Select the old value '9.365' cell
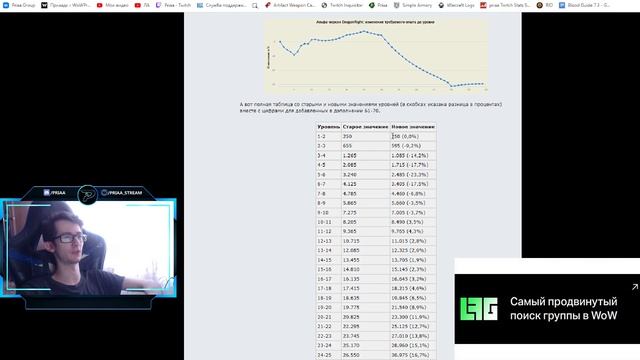The width and height of the screenshot is (640, 360). click(365, 231)
